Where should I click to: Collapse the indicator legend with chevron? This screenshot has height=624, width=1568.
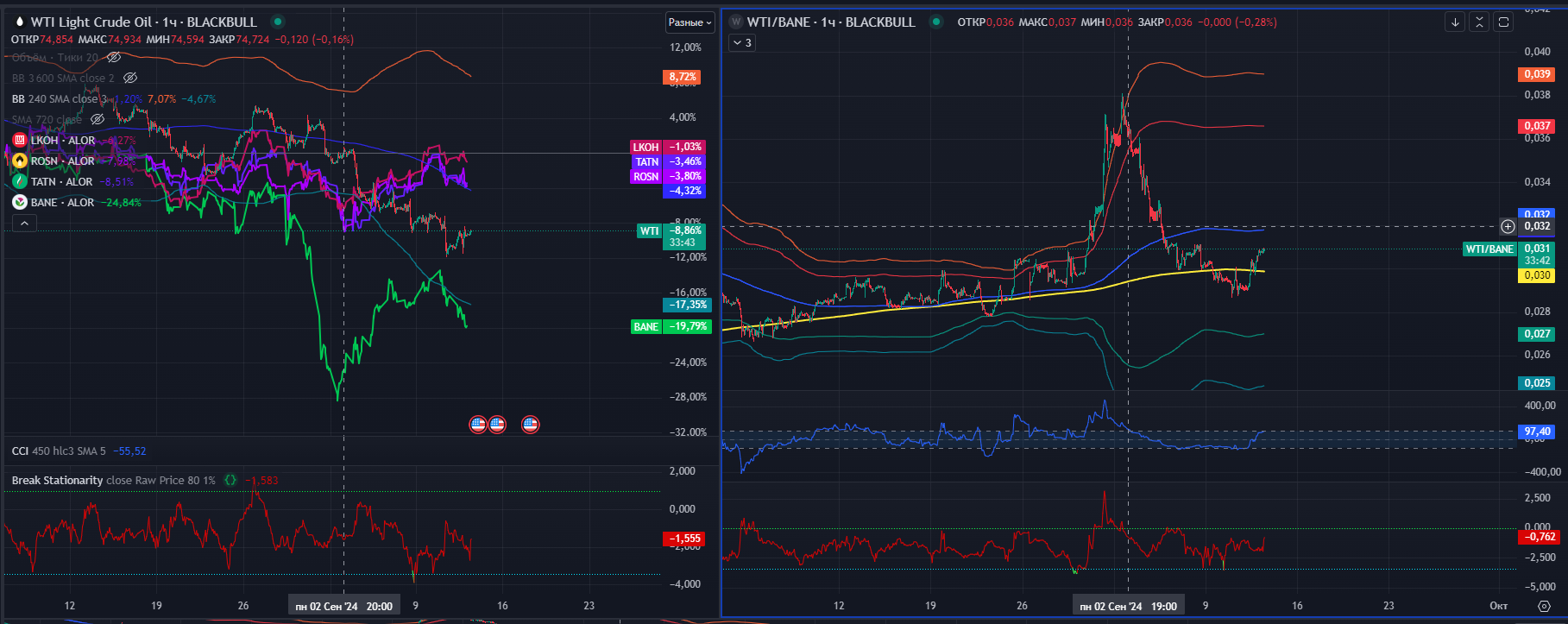(x=24, y=224)
